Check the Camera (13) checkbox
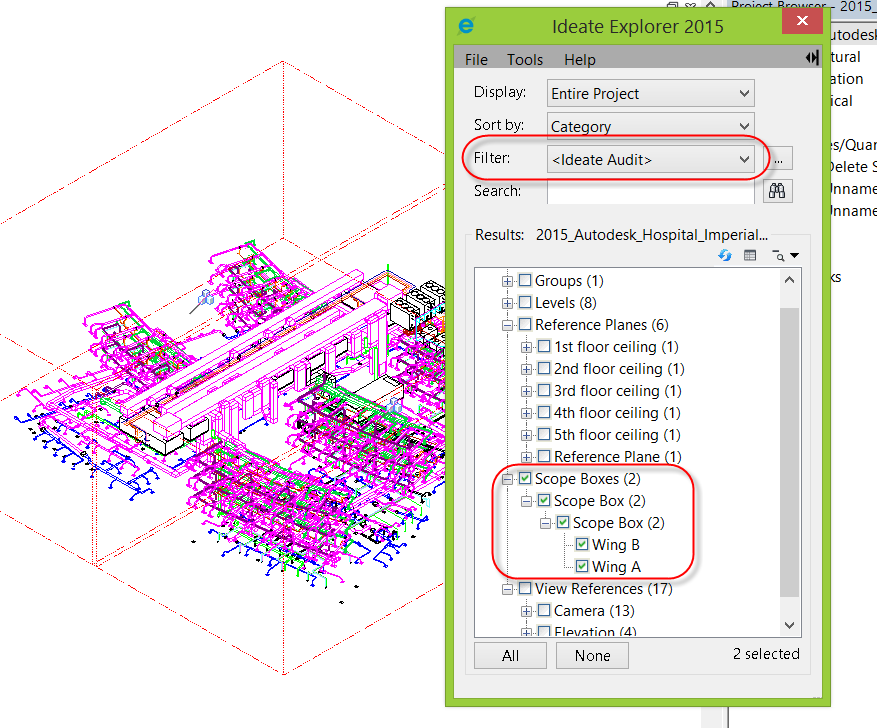Screen dimensions: 877x728 pyautogui.click(x=544, y=611)
